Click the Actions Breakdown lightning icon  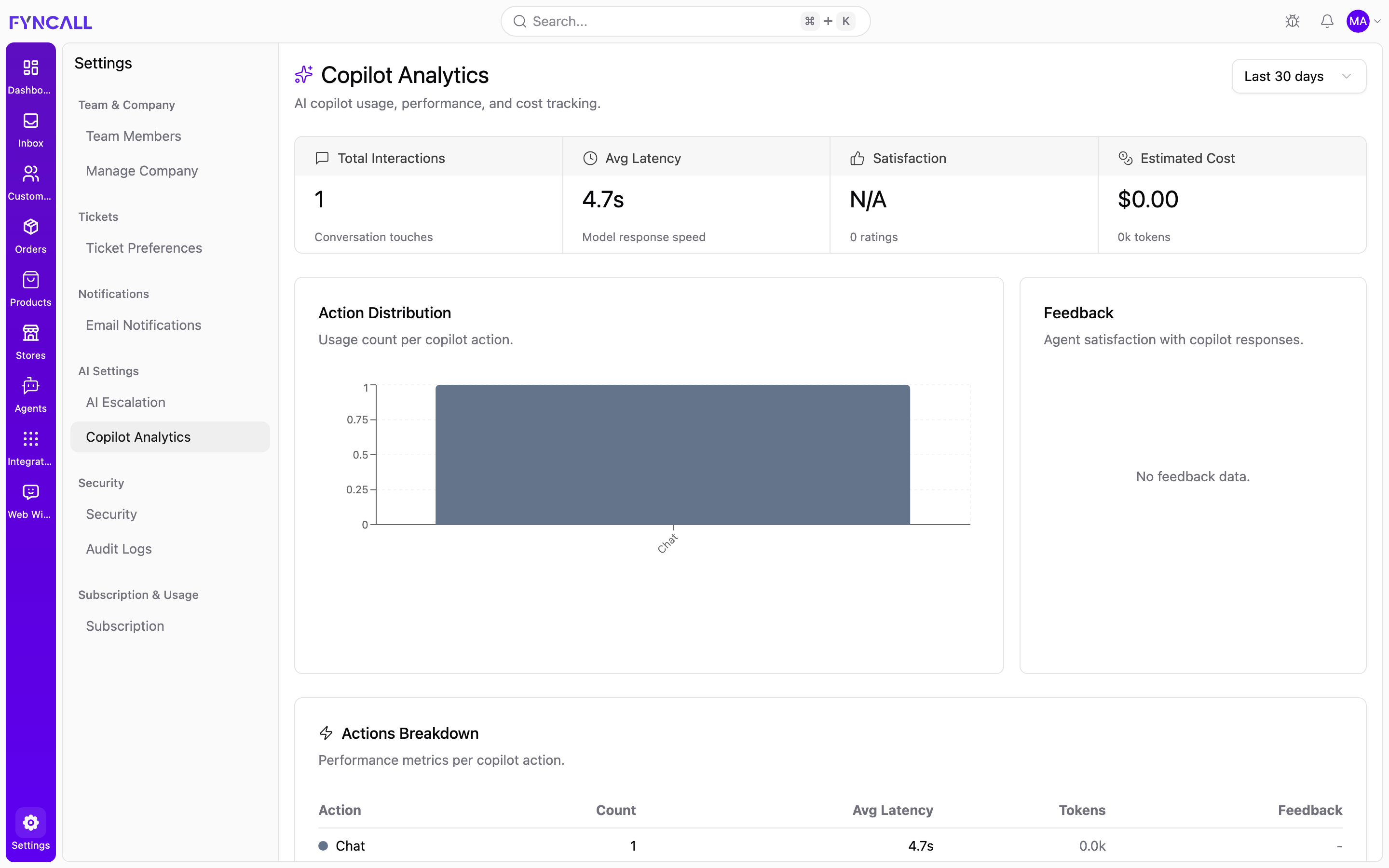[326, 733]
